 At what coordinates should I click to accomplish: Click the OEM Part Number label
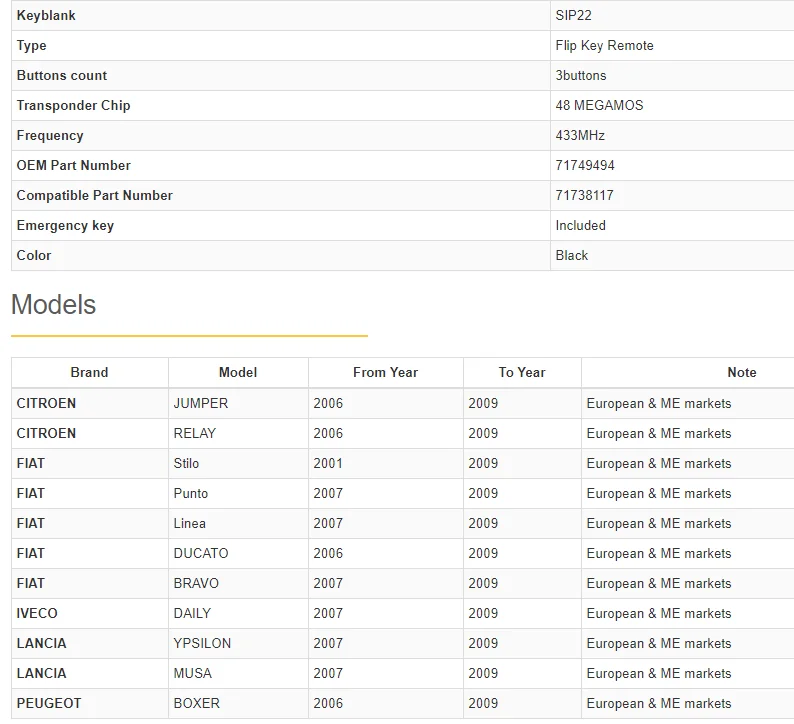tap(73, 165)
